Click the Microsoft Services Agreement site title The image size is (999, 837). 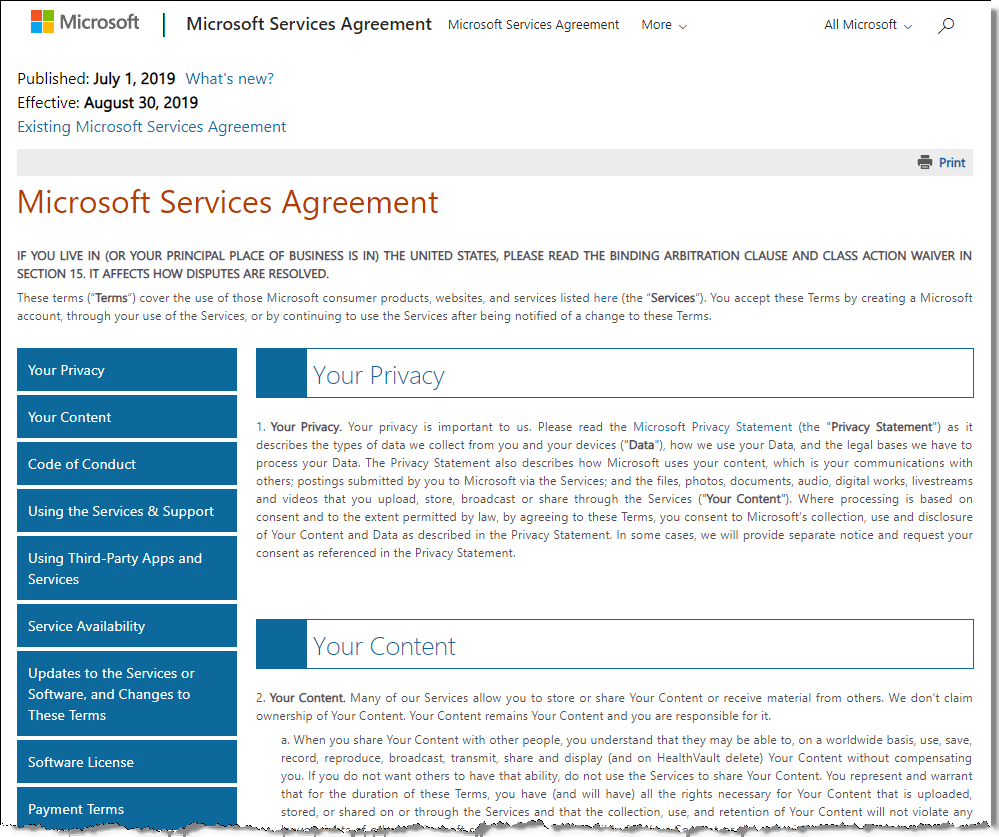pos(309,24)
